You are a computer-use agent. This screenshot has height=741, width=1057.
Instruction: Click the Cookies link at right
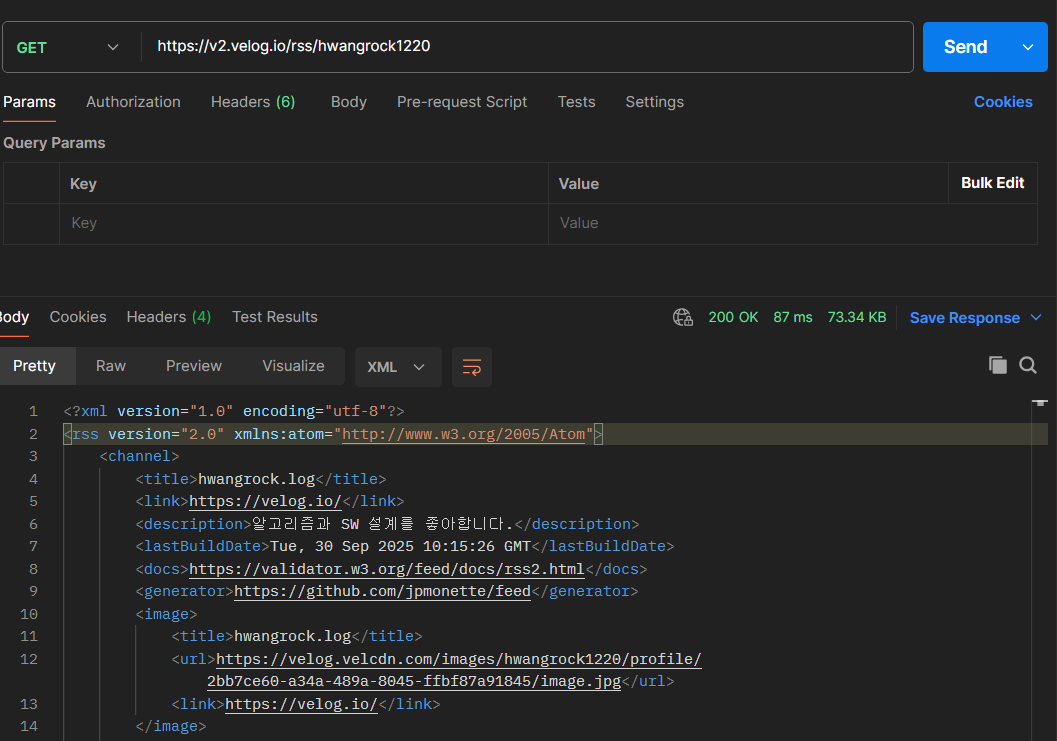(1003, 102)
